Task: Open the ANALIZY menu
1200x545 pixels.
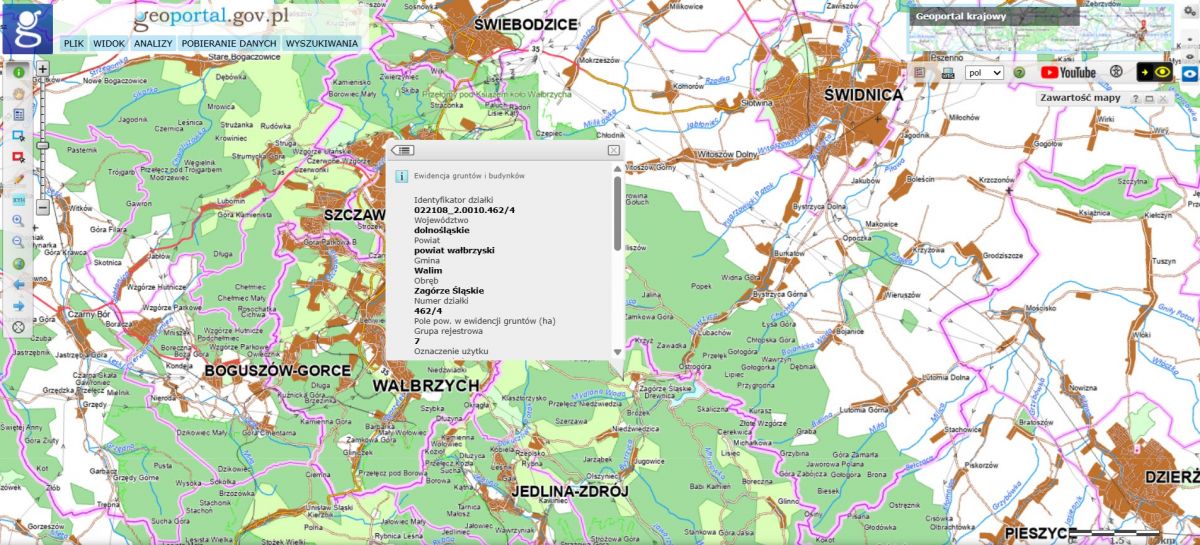Action: tap(153, 44)
